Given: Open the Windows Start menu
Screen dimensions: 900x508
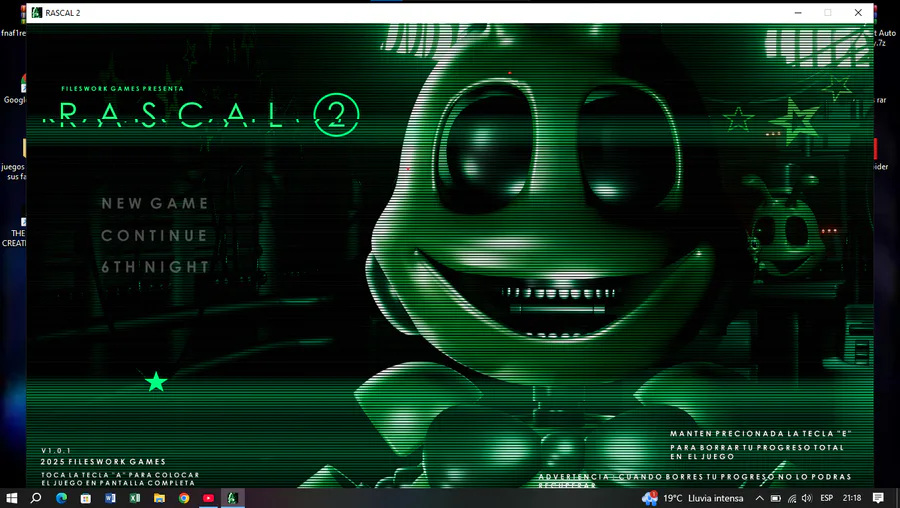Looking at the screenshot, I should [x=11, y=498].
